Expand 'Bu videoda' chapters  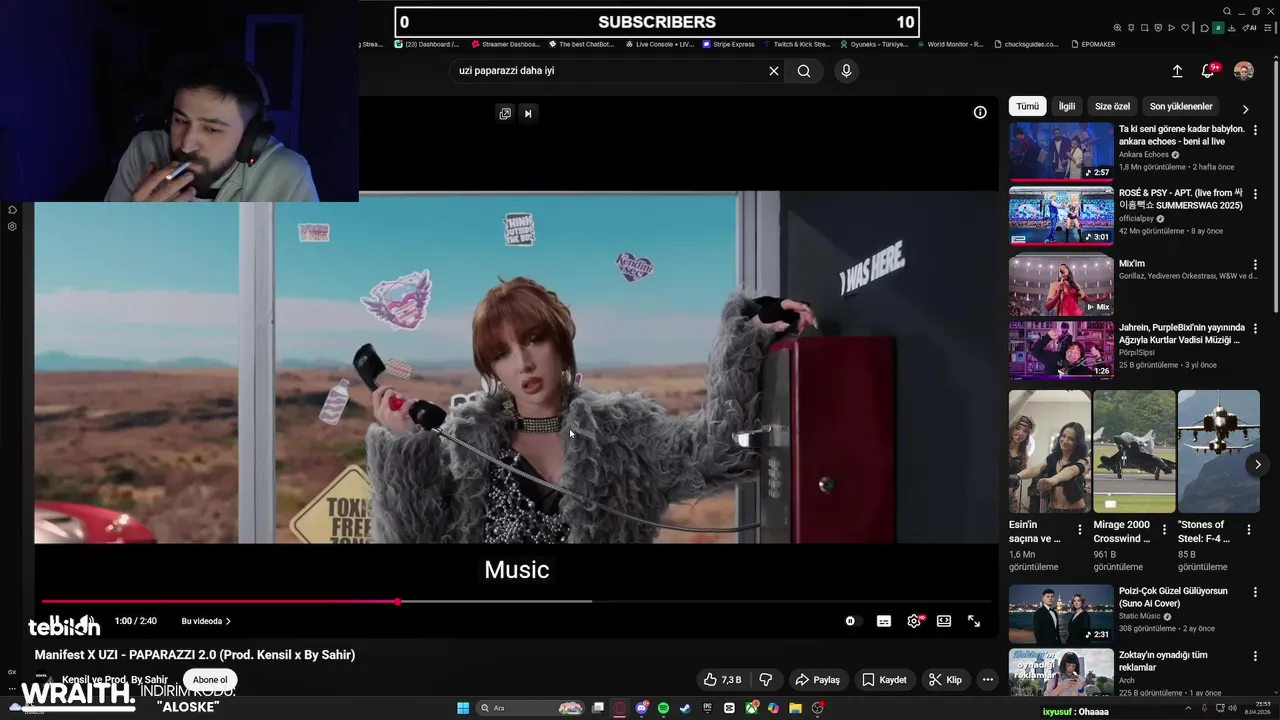coord(206,621)
